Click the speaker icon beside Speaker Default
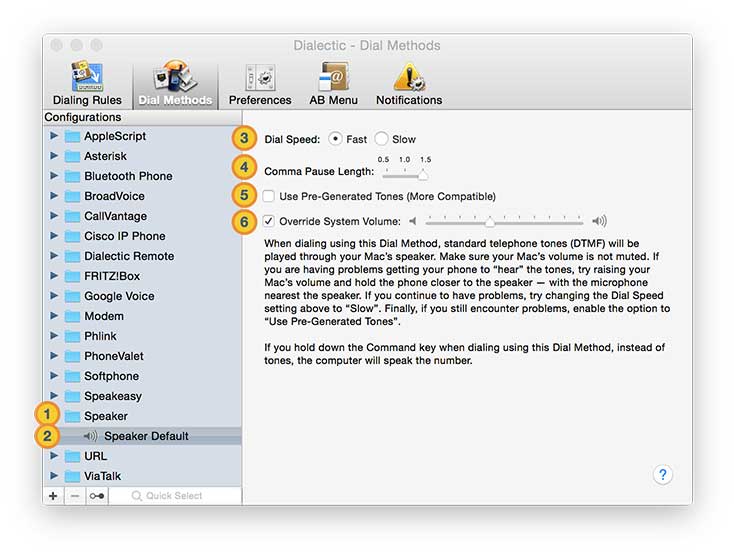This screenshot has height=555, width=734. point(90,436)
